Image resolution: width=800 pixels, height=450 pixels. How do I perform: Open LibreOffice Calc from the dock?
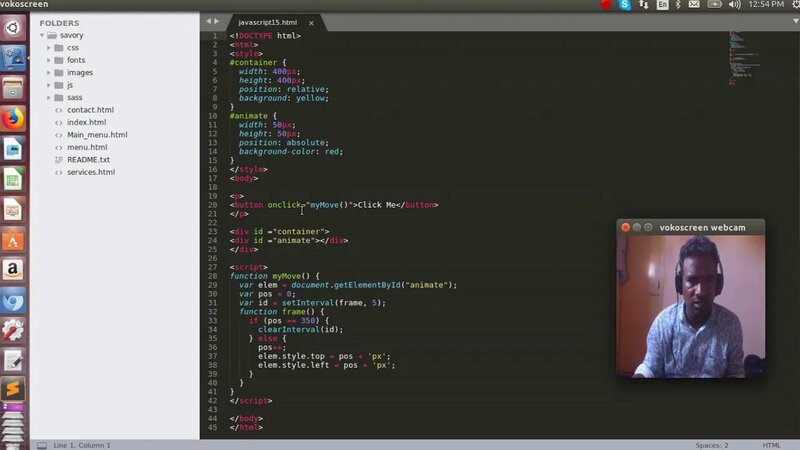point(13,179)
